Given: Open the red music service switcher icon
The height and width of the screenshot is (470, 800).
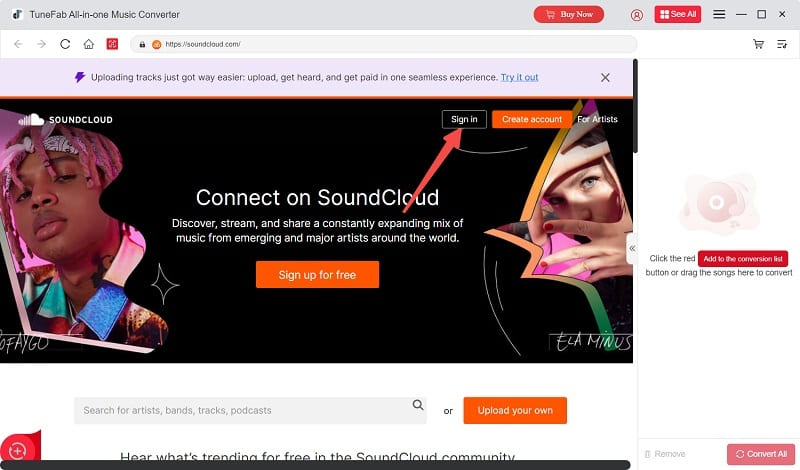Looking at the screenshot, I should [112, 44].
